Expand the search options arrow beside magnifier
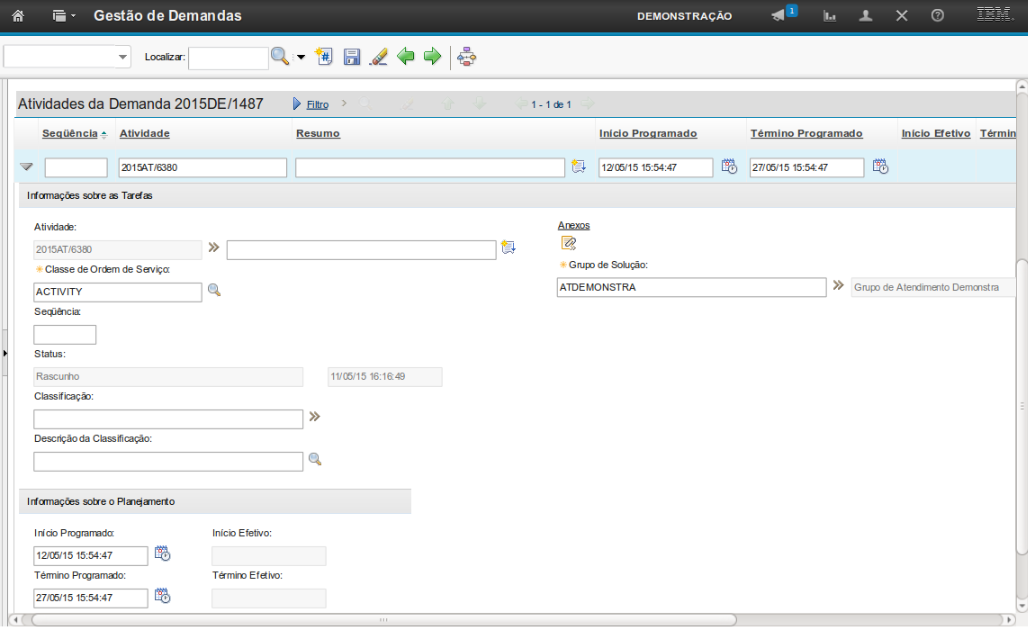Viewport: 1028px width, 627px height. (301, 58)
